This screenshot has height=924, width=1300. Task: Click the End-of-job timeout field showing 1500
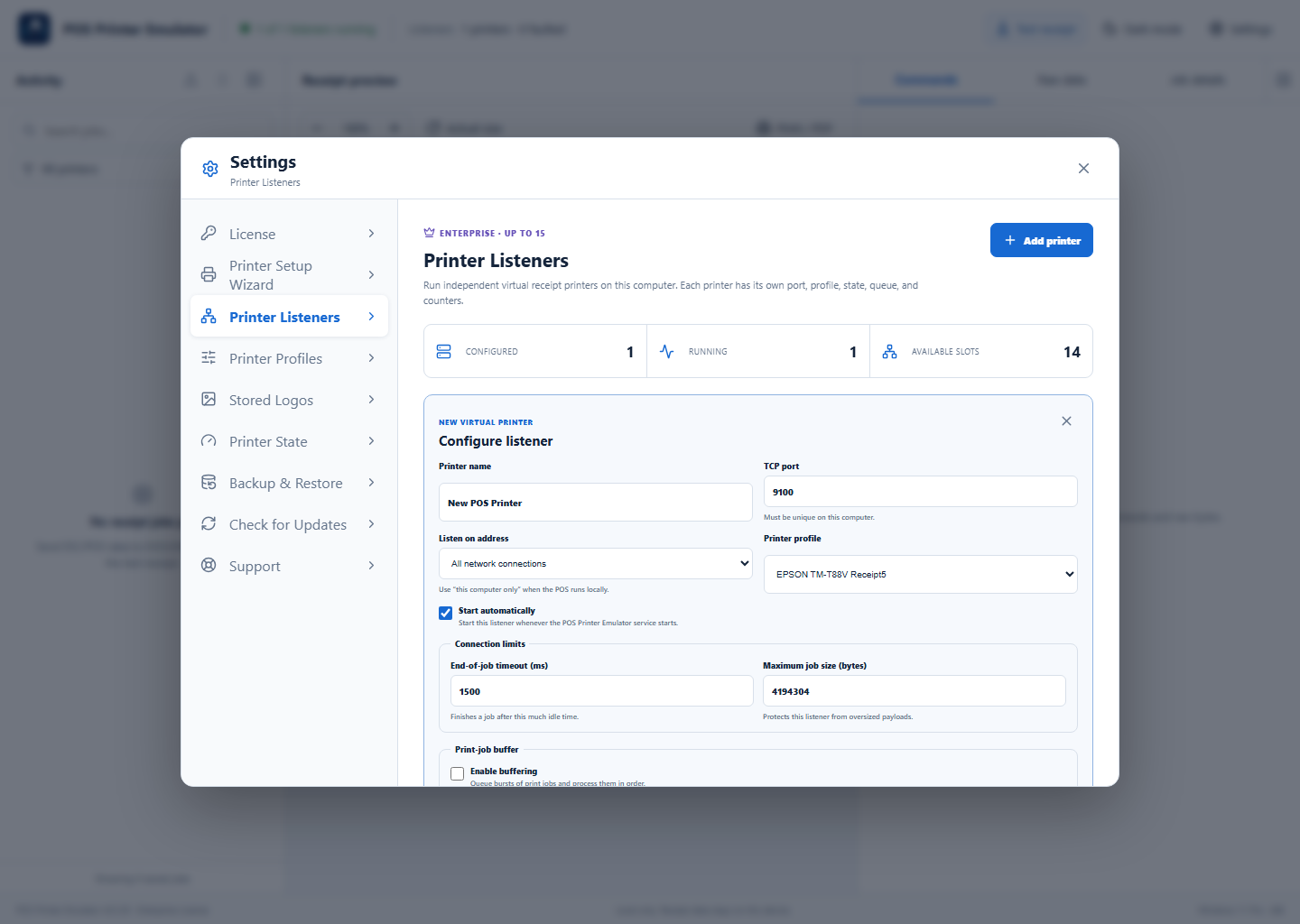(x=602, y=691)
